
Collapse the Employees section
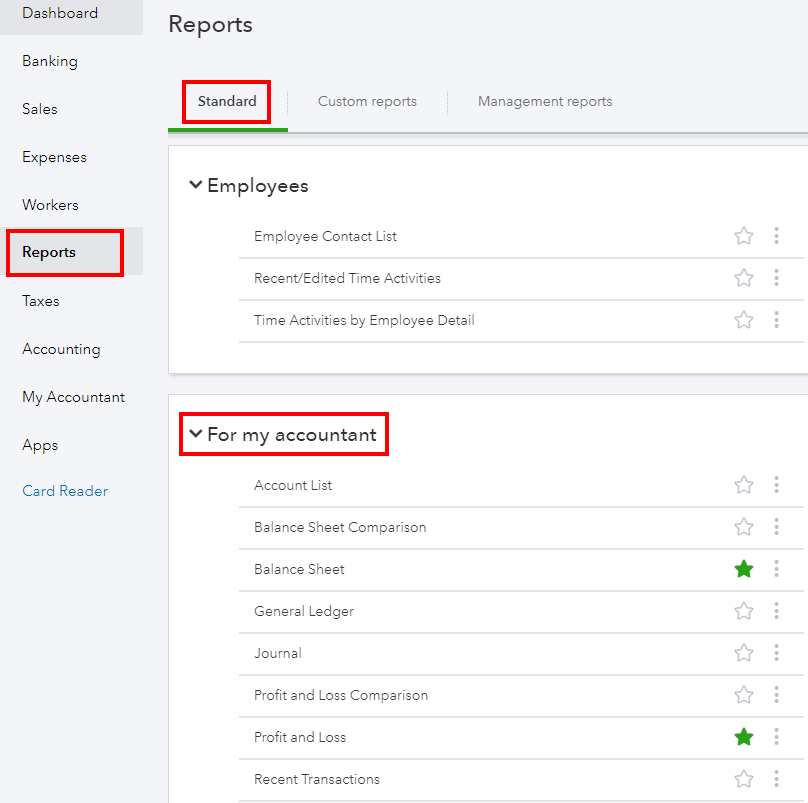196,185
